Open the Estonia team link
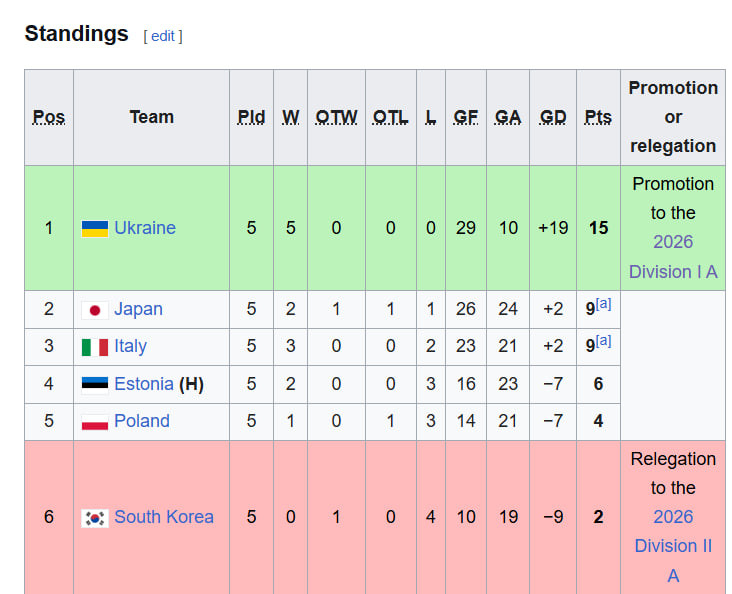The image size is (732, 594). tap(144, 383)
